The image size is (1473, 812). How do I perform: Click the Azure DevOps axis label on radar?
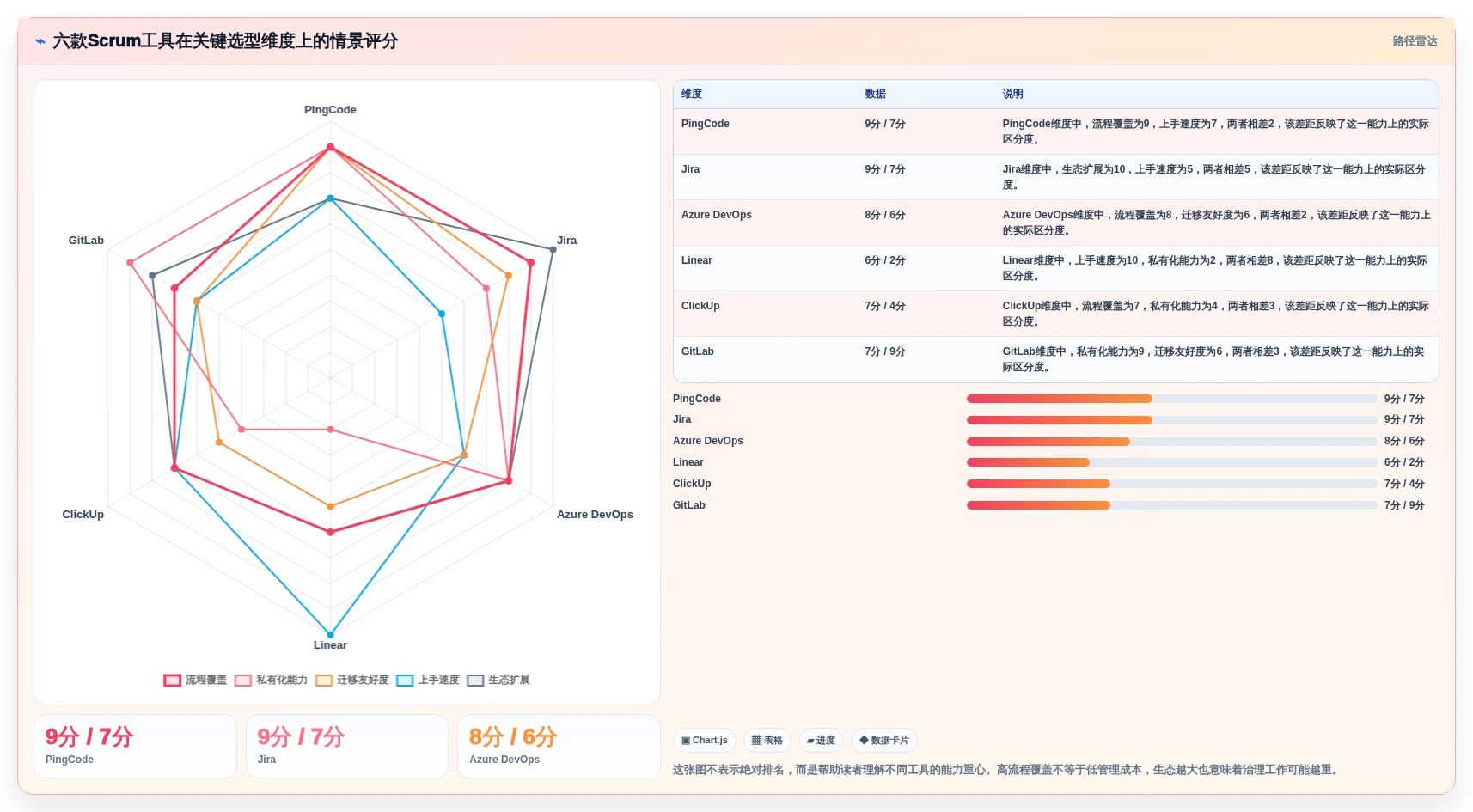pos(595,515)
